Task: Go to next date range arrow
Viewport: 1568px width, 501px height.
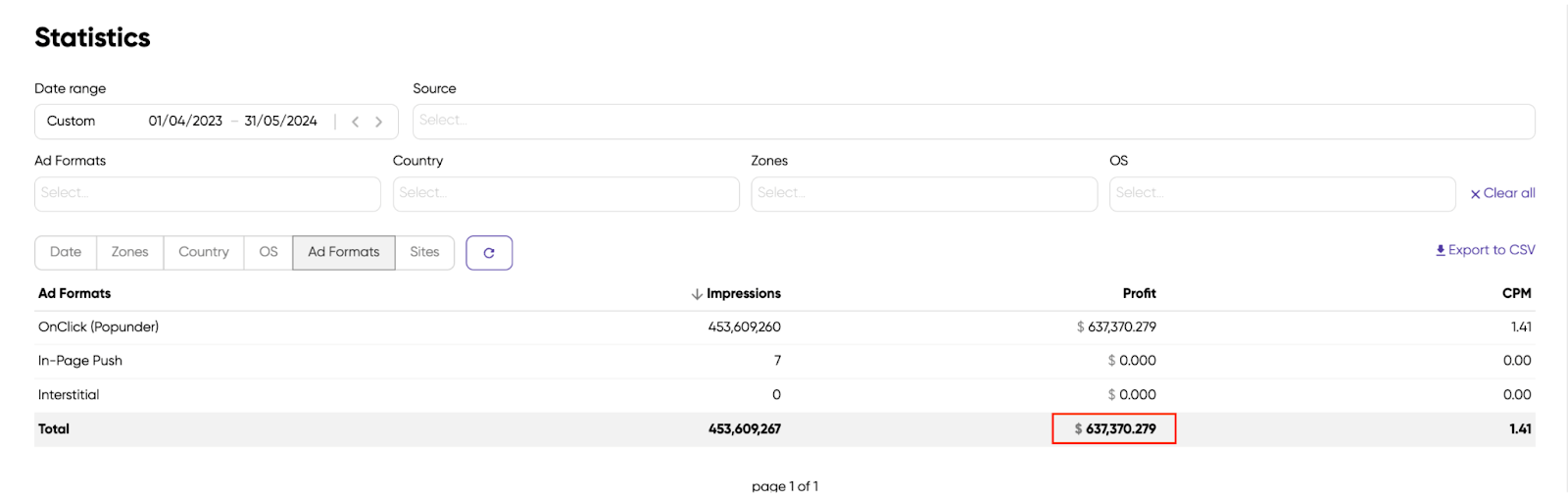Action: click(379, 122)
